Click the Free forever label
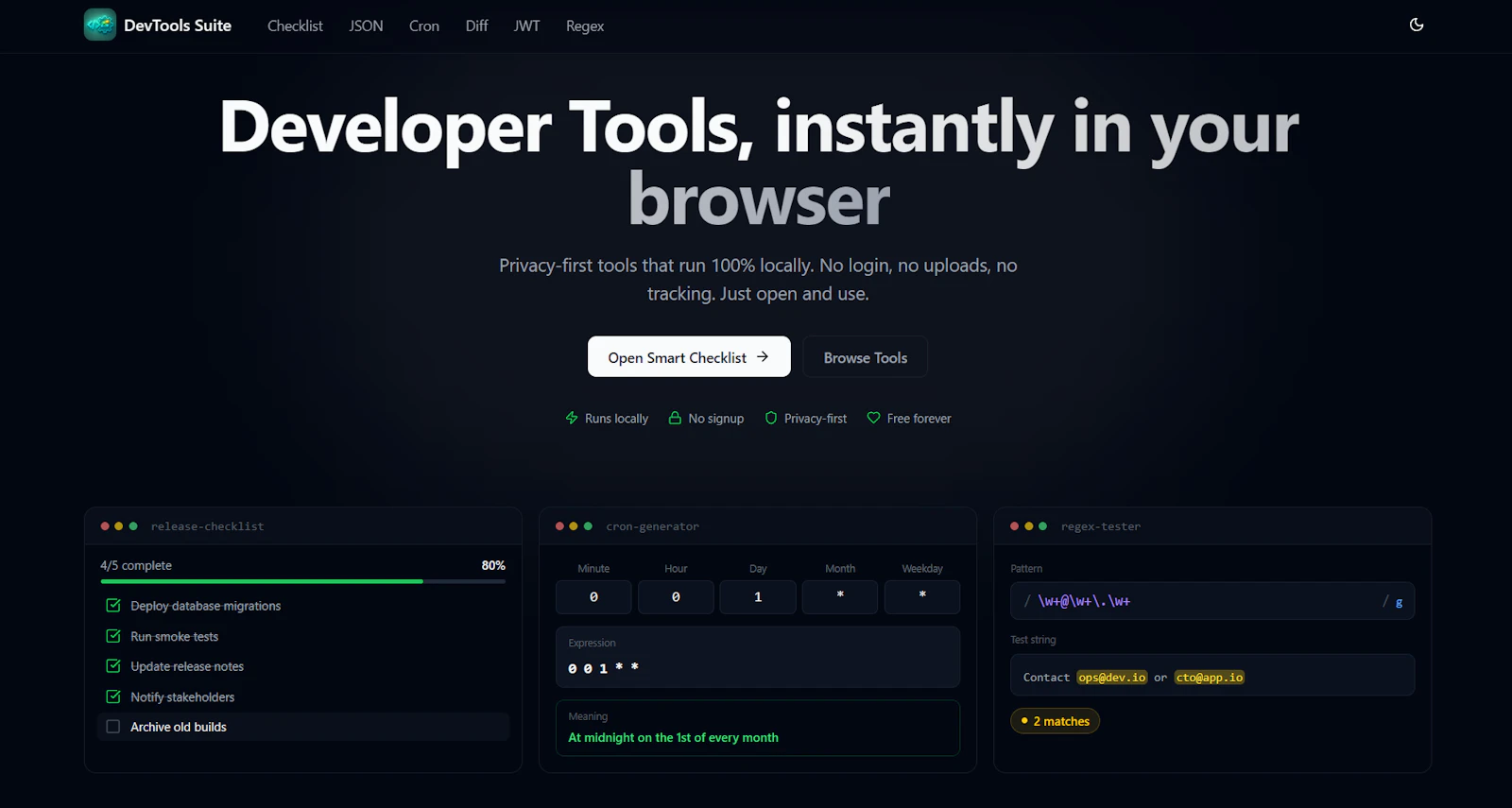Screen dimensions: 1512x808 pyautogui.click(x=919, y=418)
